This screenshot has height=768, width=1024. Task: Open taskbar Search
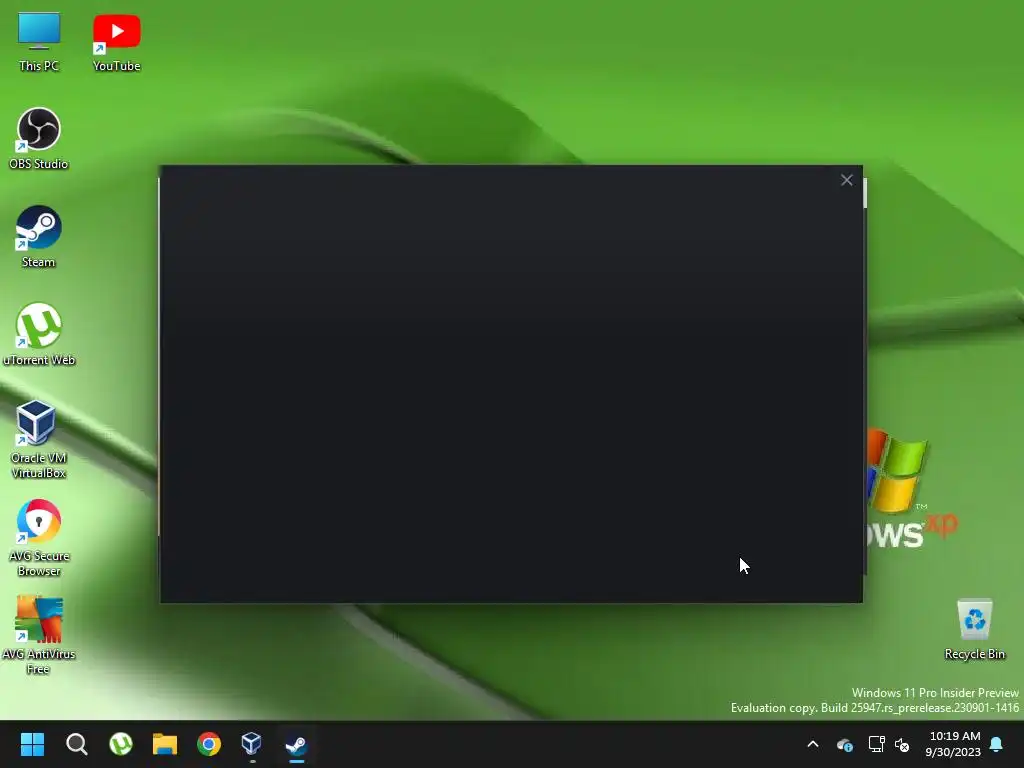click(76, 744)
